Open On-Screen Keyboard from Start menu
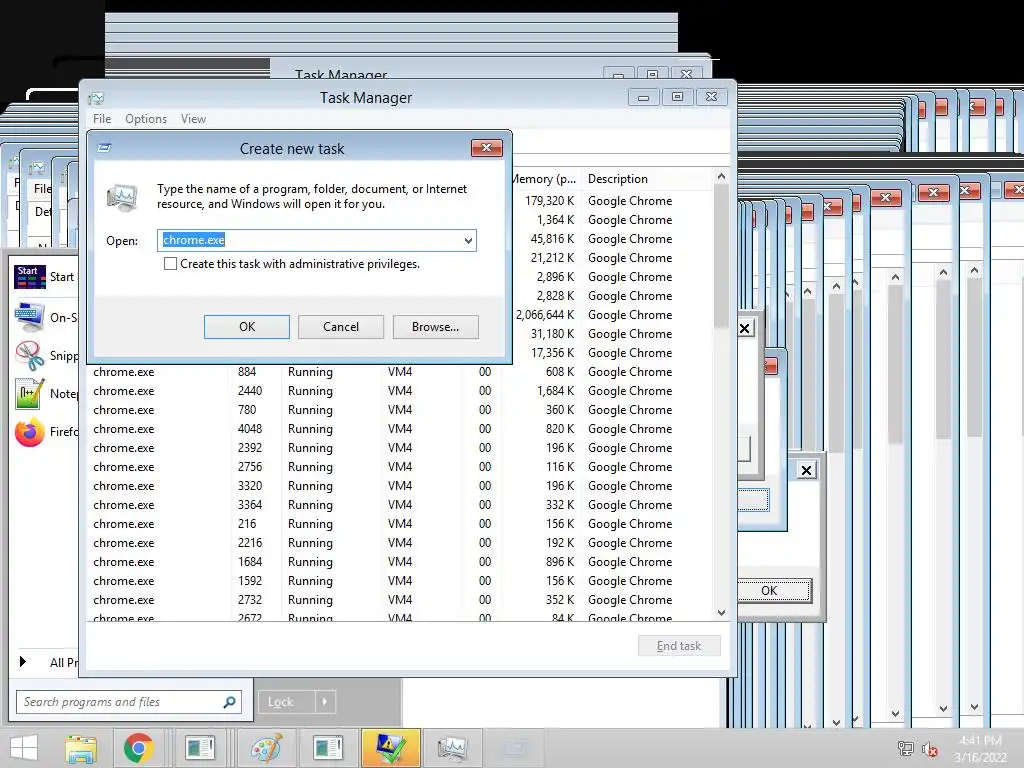This screenshot has width=1024, height=768. click(x=29, y=317)
